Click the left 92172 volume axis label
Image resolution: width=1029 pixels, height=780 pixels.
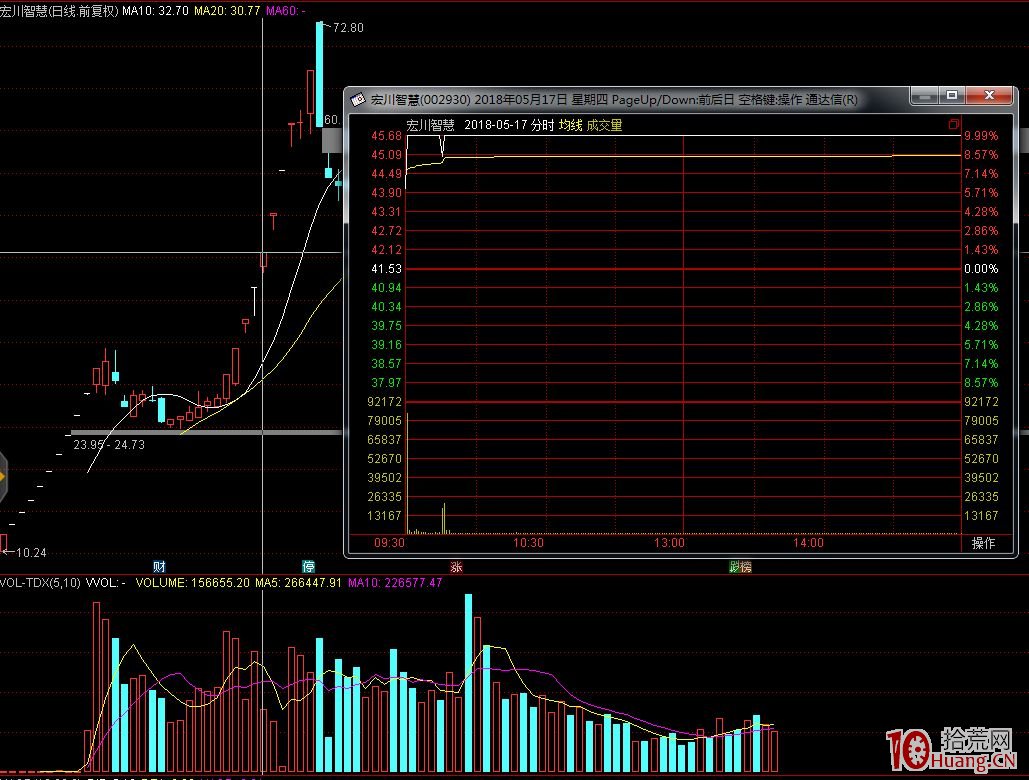(x=385, y=401)
